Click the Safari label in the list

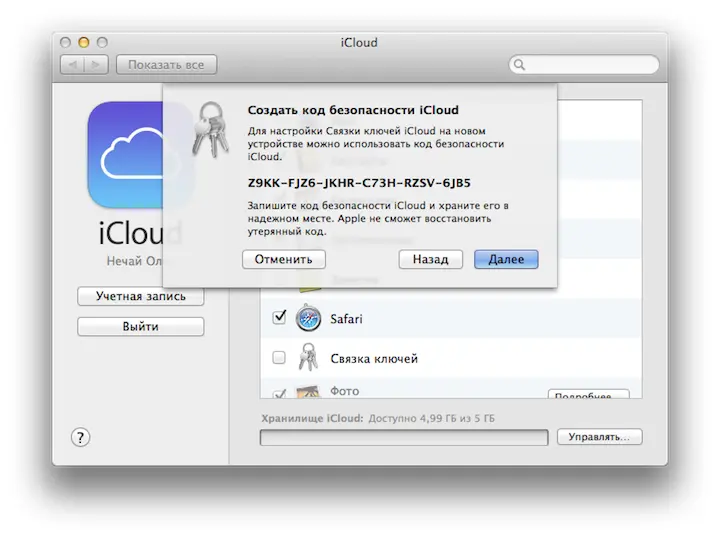(346, 319)
